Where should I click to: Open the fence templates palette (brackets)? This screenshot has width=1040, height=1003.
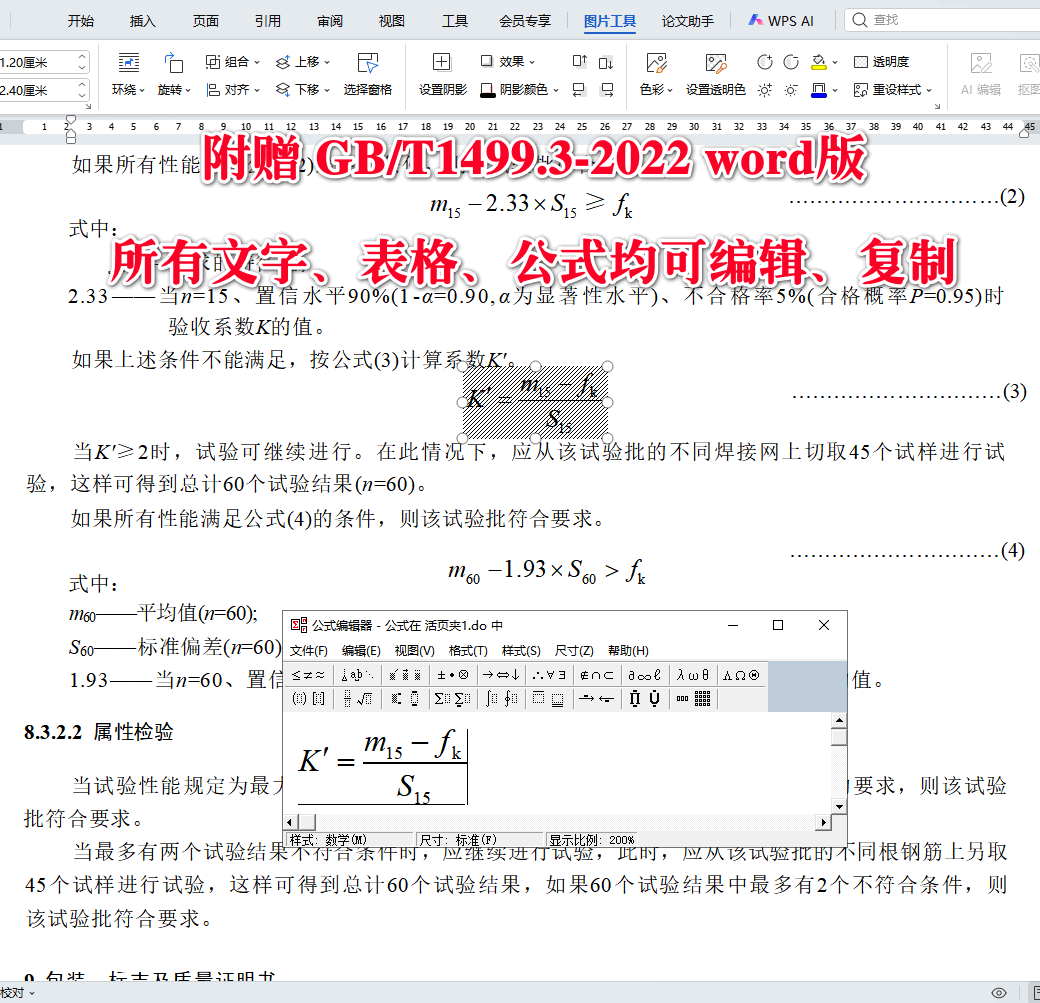308,699
